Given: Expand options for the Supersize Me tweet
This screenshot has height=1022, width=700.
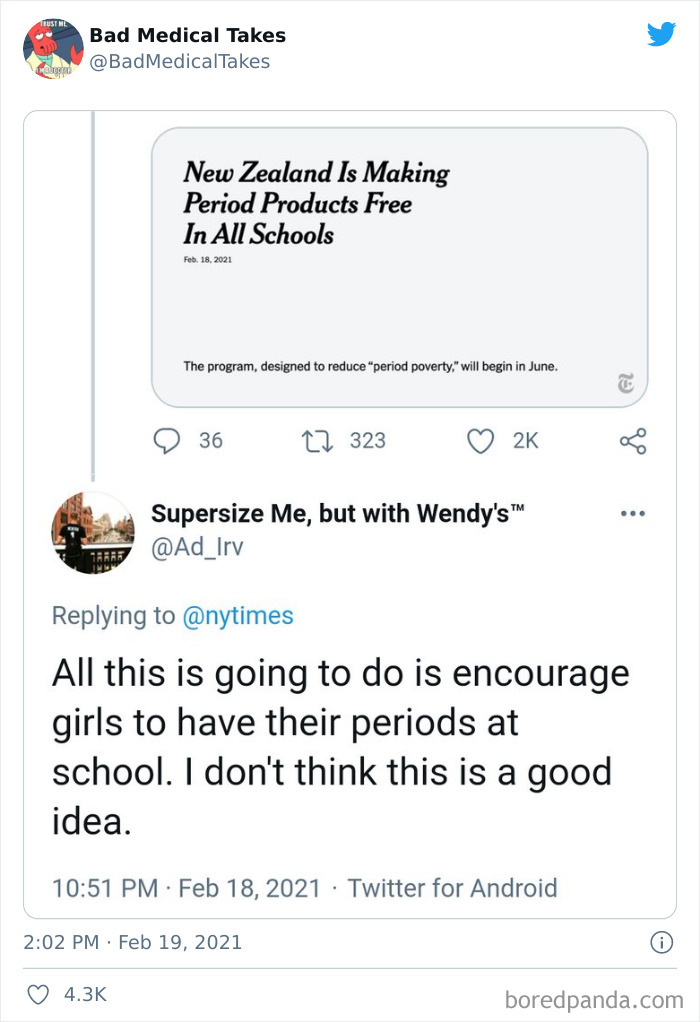Looking at the screenshot, I should 632,512.
